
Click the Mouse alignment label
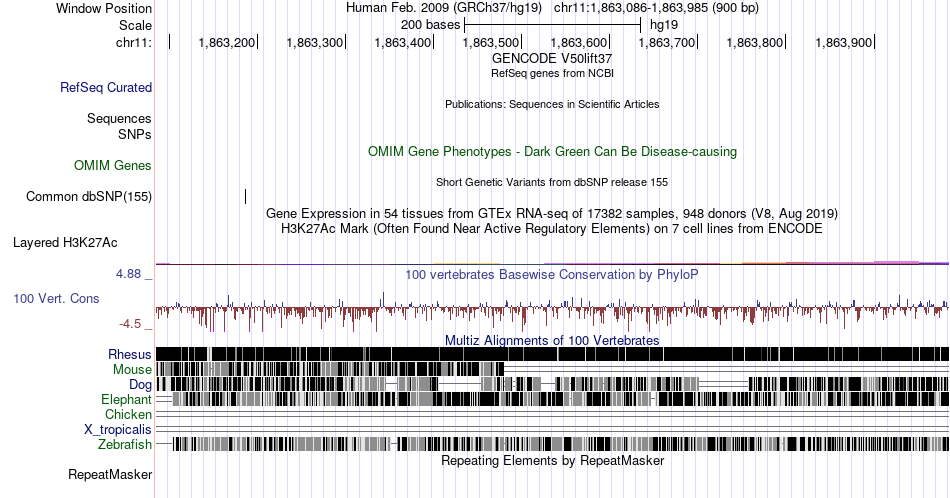point(132,370)
